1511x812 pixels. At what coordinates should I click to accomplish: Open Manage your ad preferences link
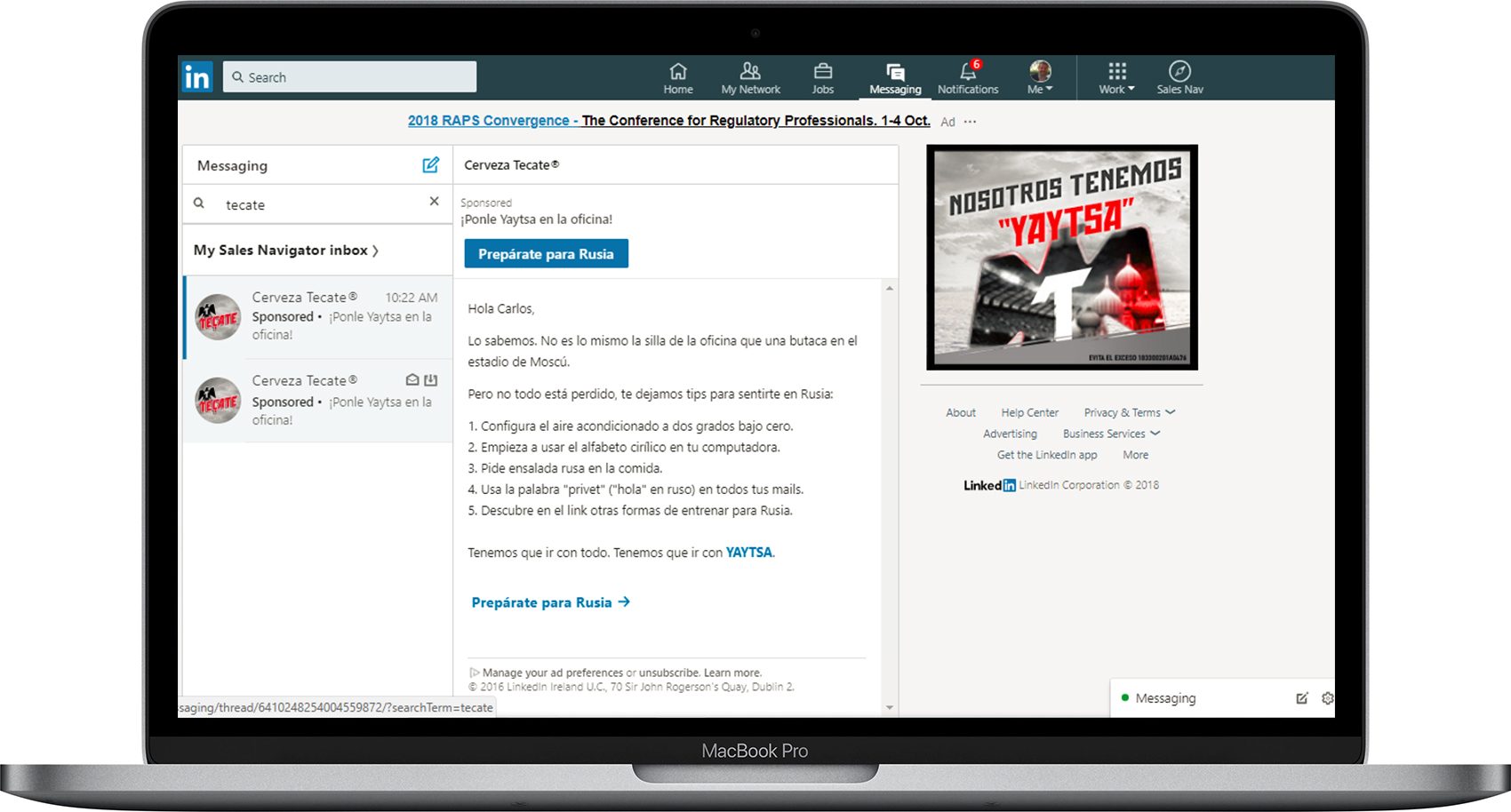(x=553, y=673)
